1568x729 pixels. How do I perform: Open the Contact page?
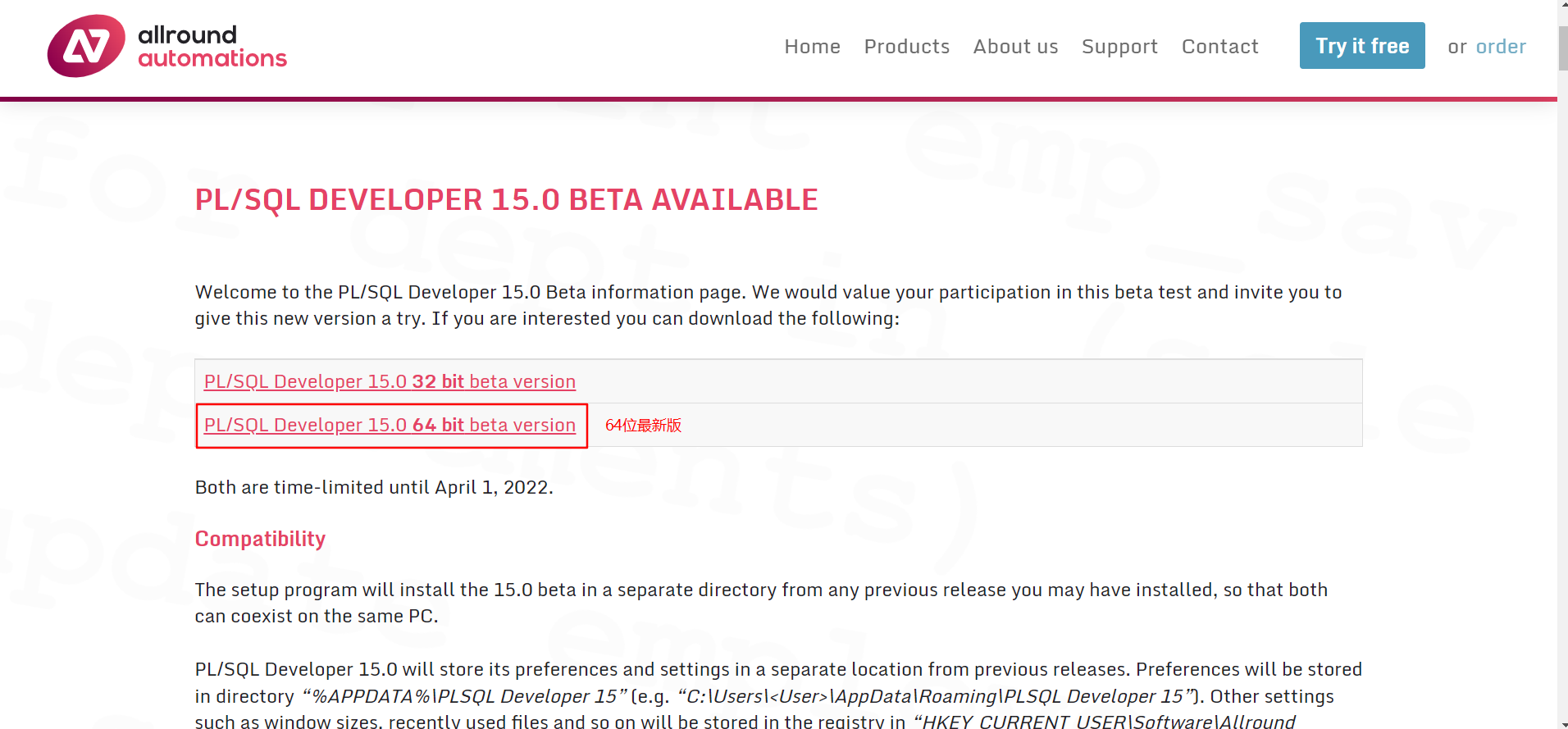1219,47
